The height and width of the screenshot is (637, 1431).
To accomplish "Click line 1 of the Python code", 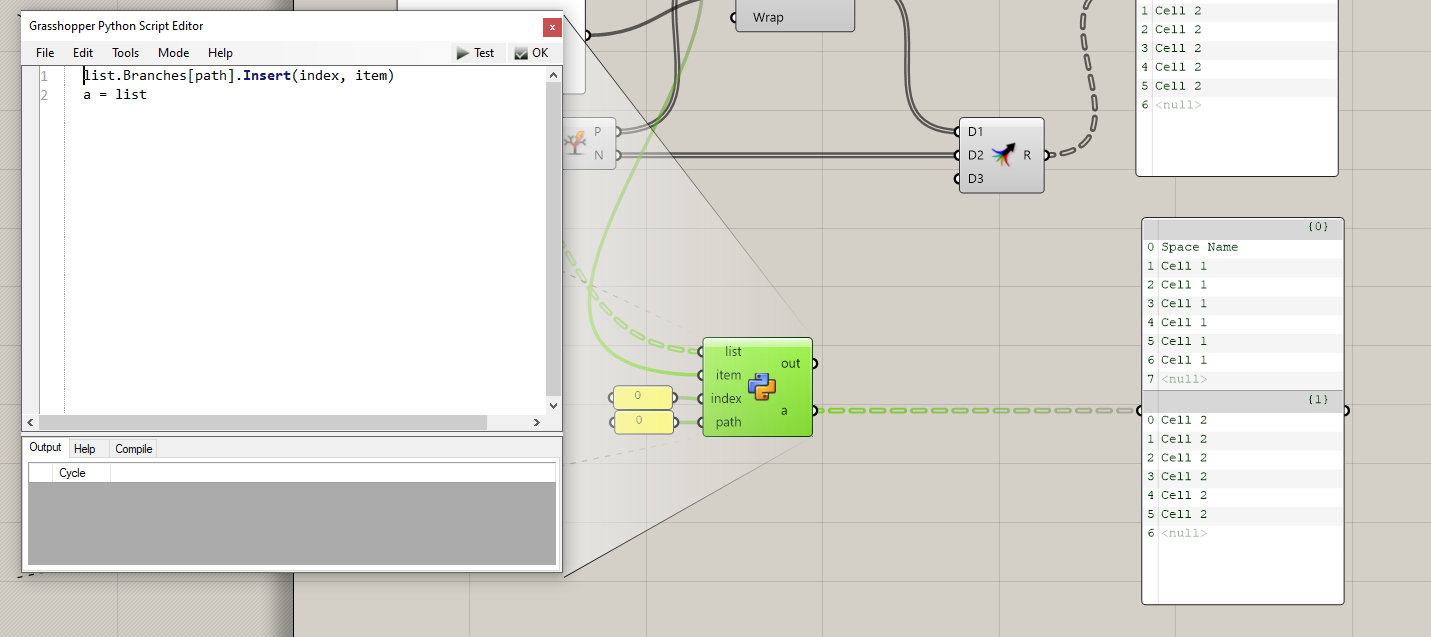I will click(x=240, y=75).
